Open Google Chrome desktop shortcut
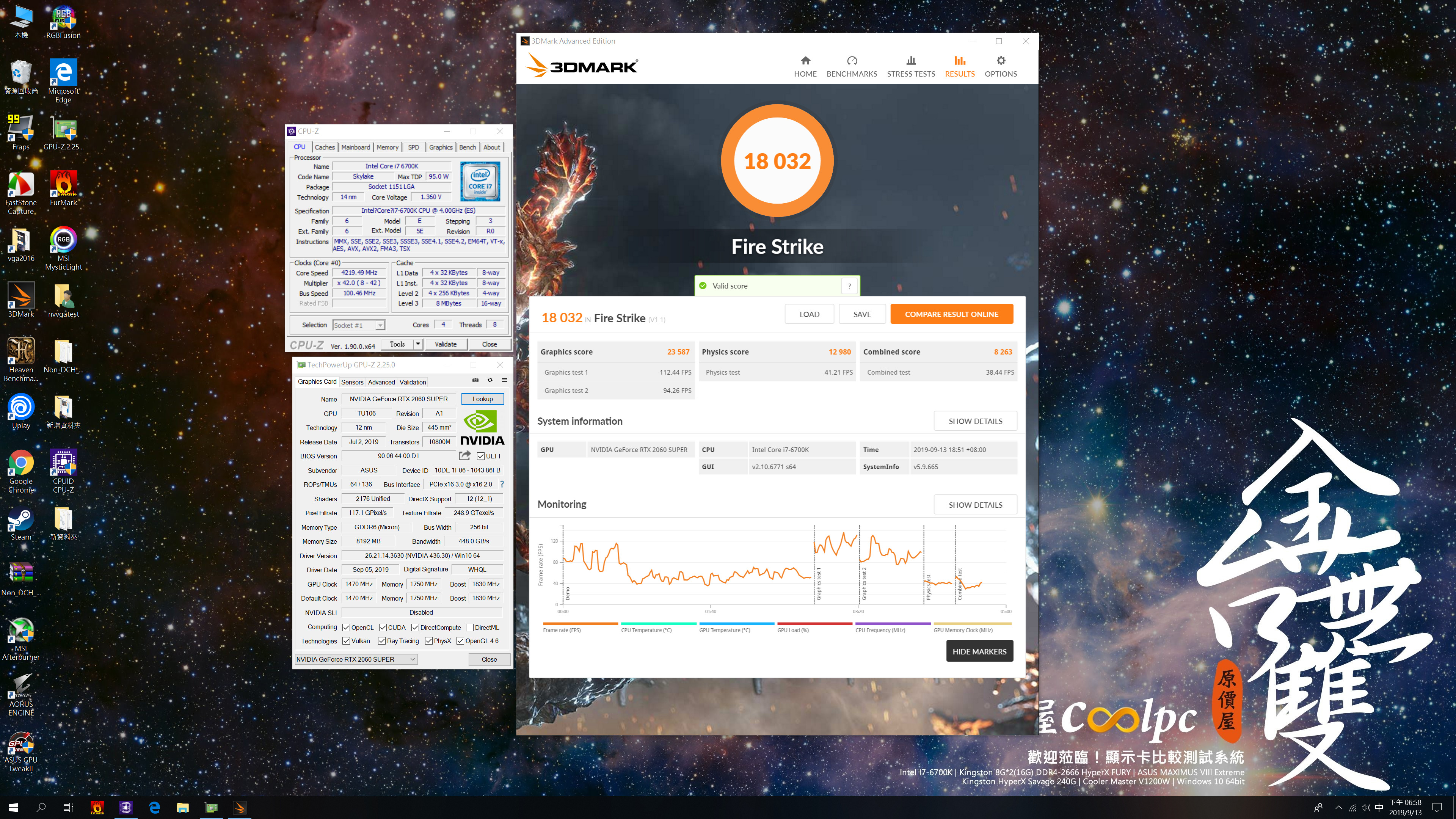The image size is (1456, 819). (x=21, y=471)
